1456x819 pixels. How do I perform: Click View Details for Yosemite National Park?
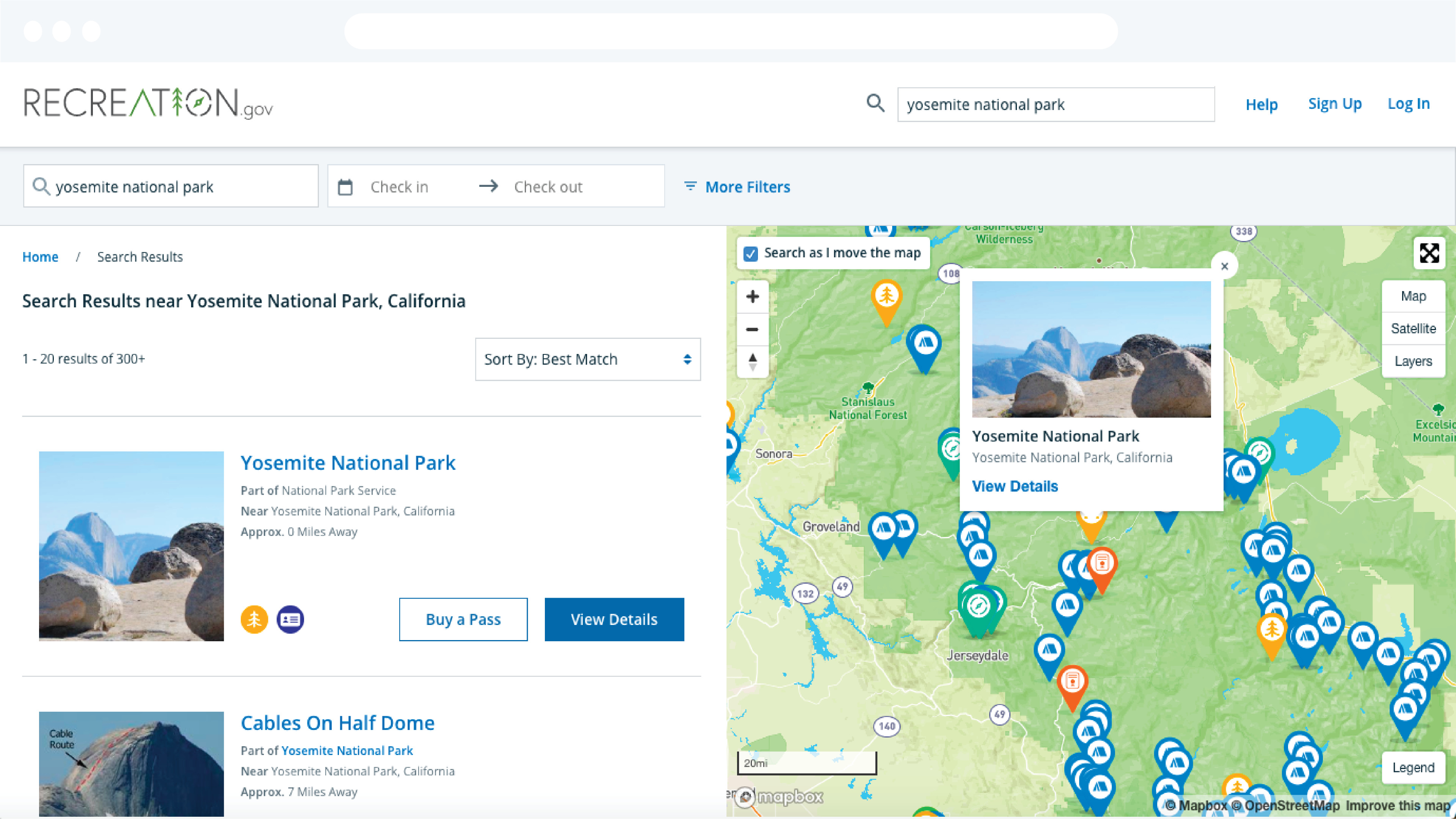click(614, 619)
